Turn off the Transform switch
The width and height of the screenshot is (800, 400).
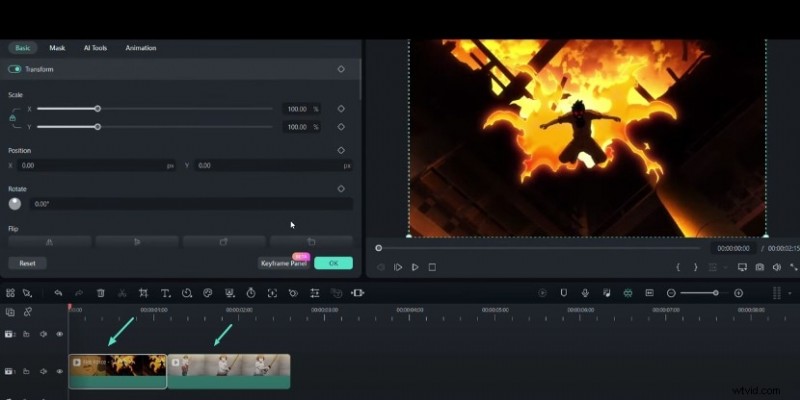(x=14, y=69)
